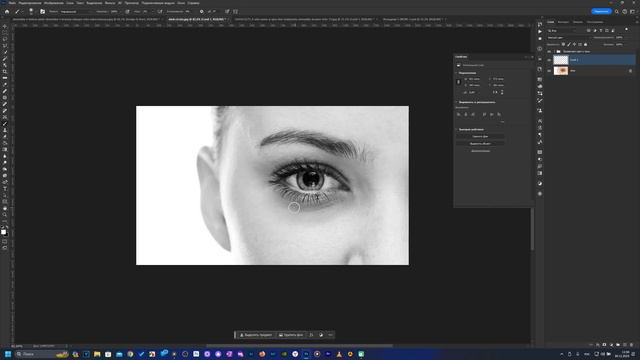Open the Windows Start menu
The height and width of the screenshot is (360, 640).
(x=7, y=354)
